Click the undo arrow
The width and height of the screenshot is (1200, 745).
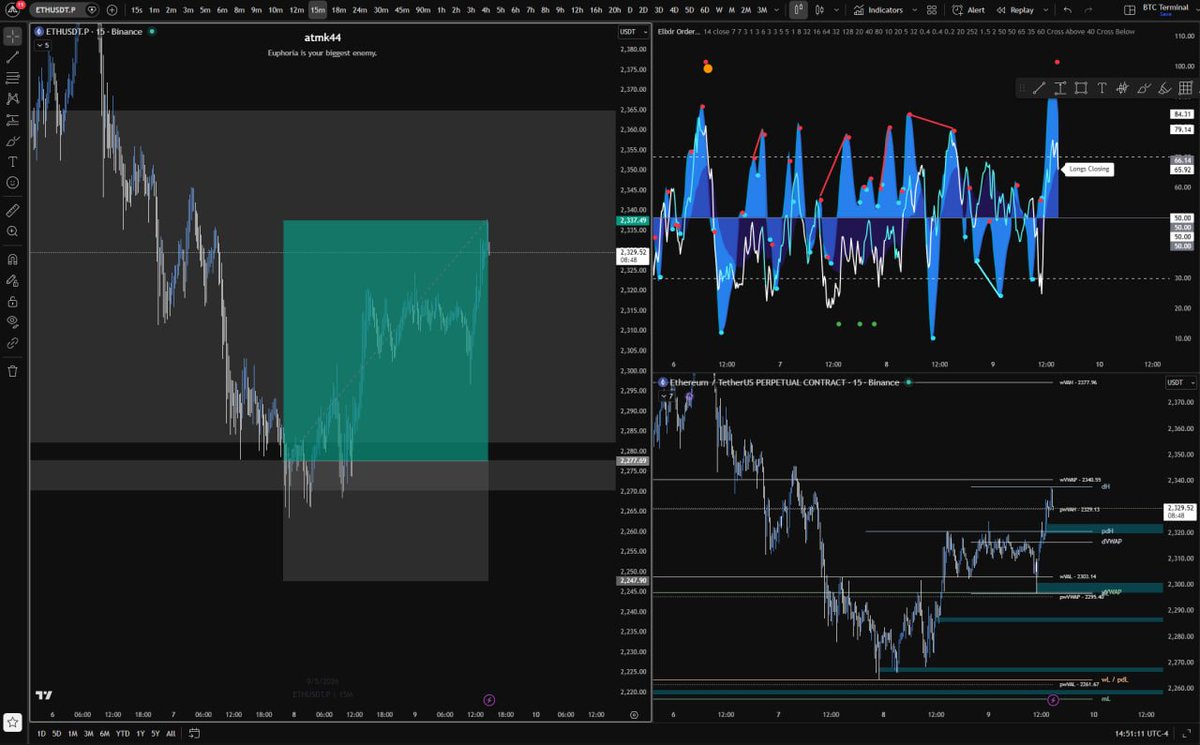1067,10
